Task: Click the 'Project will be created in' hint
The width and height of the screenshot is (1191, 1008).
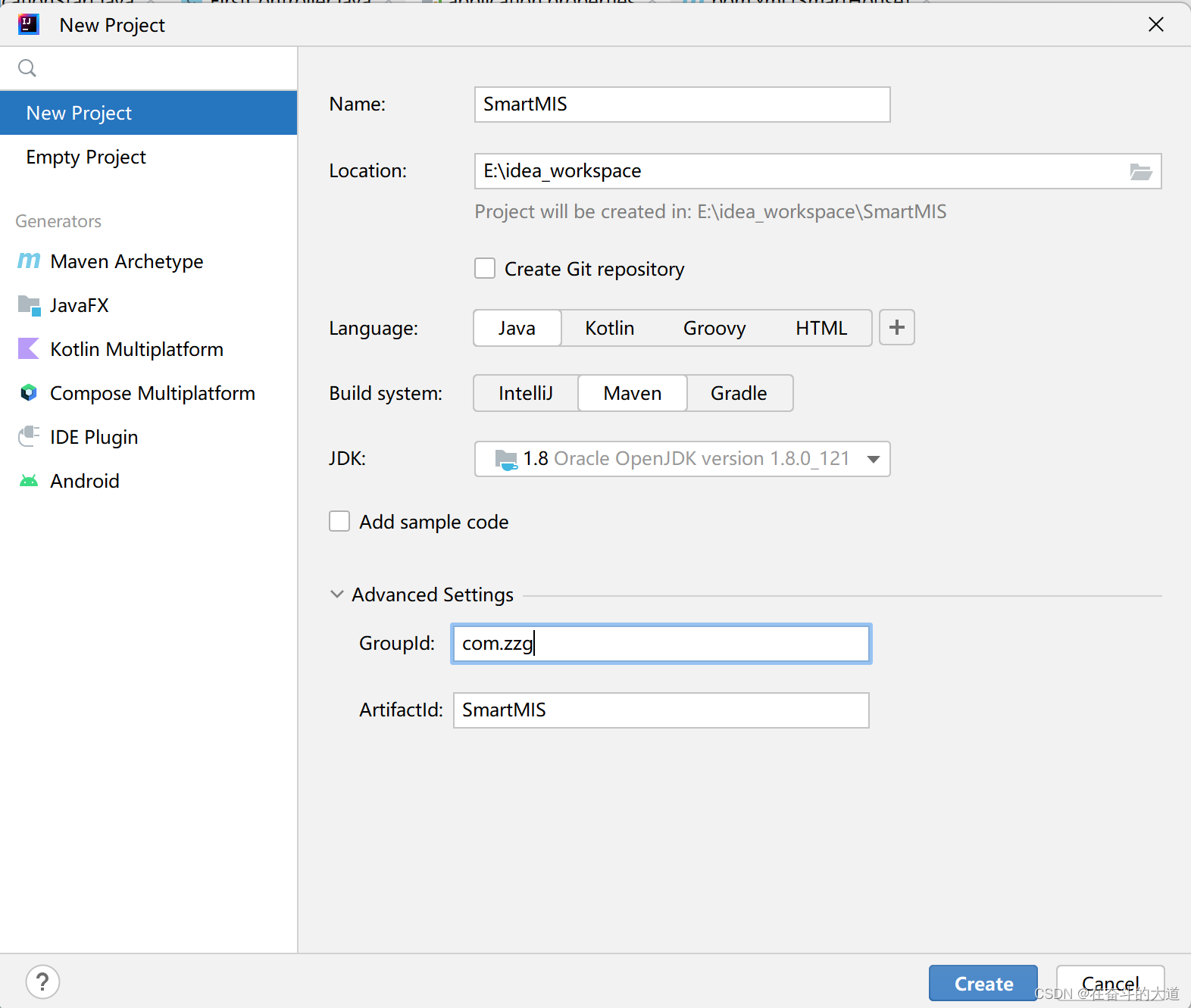Action: tap(711, 211)
